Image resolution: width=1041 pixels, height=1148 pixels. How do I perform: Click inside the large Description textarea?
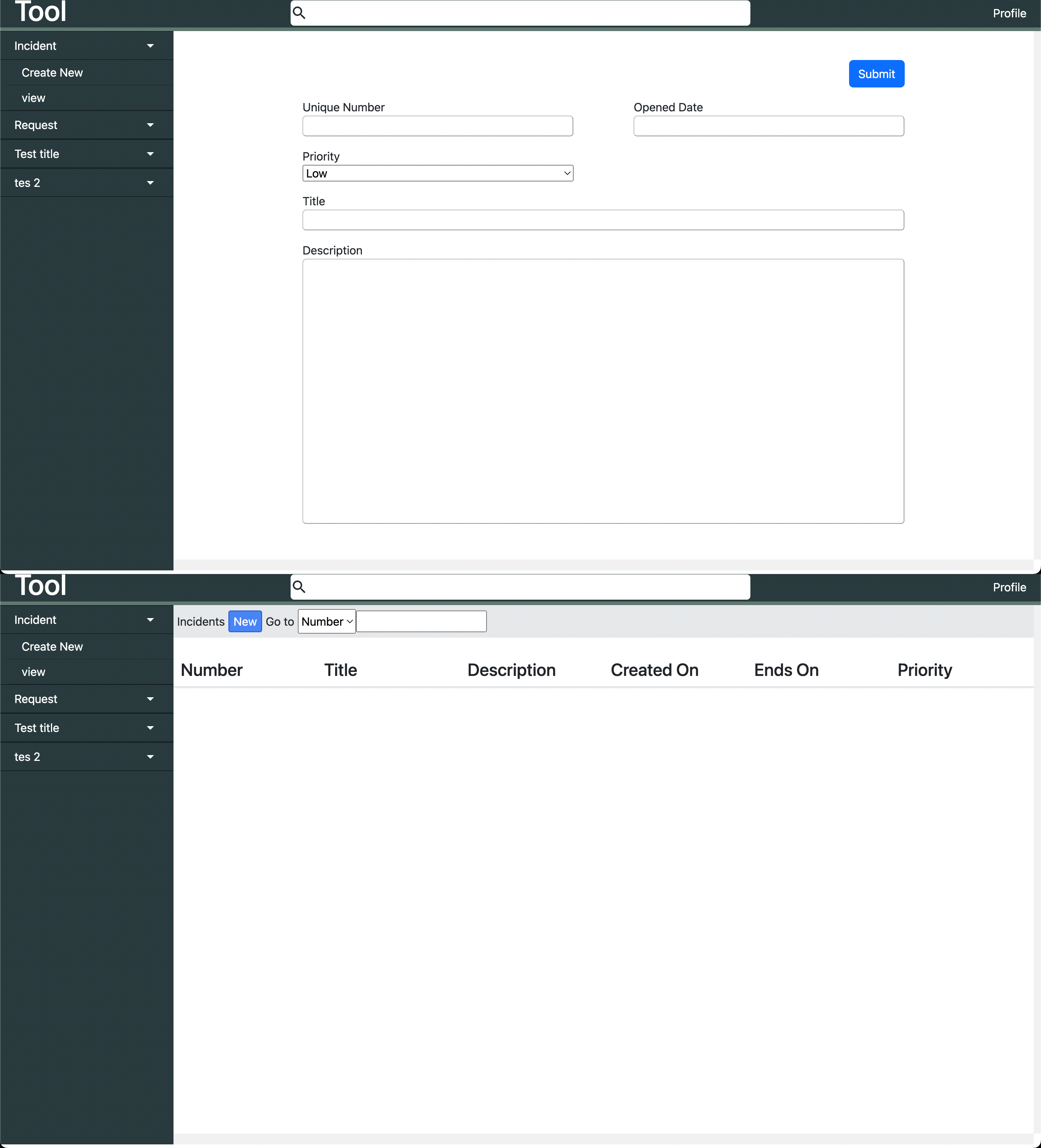603,391
